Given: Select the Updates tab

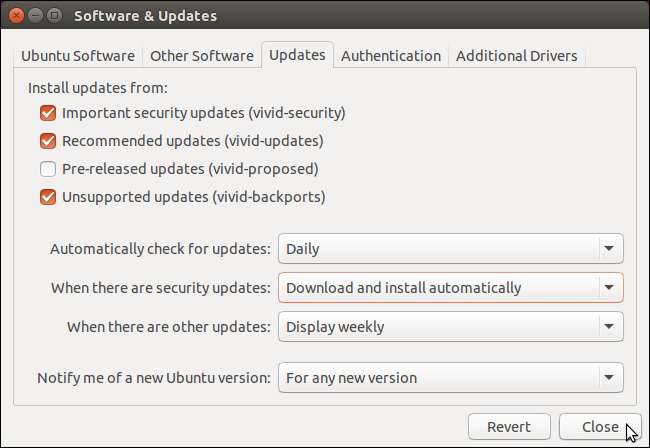Looking at the screenshot, I should pos(297,55).
